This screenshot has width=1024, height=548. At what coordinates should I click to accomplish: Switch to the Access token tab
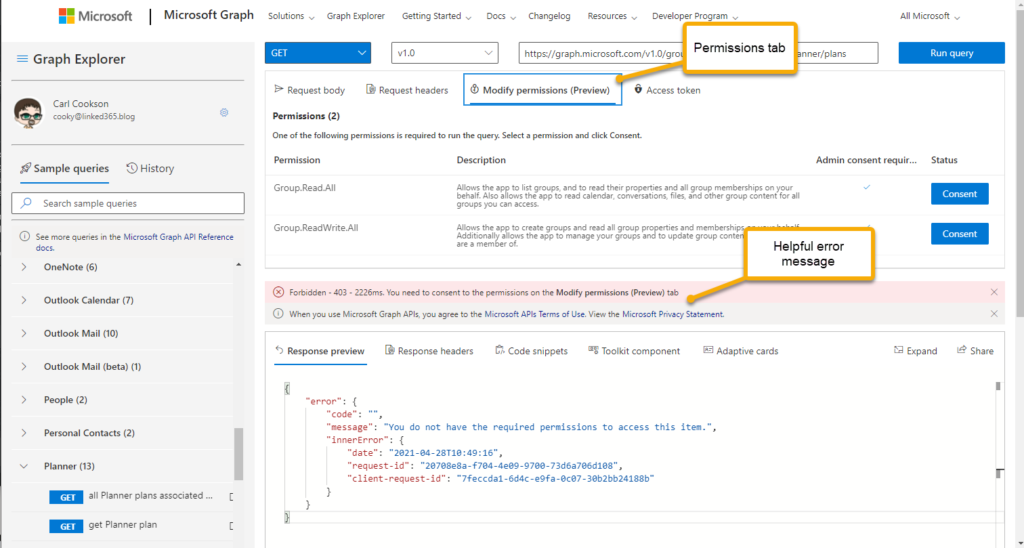tap(667, 90)
